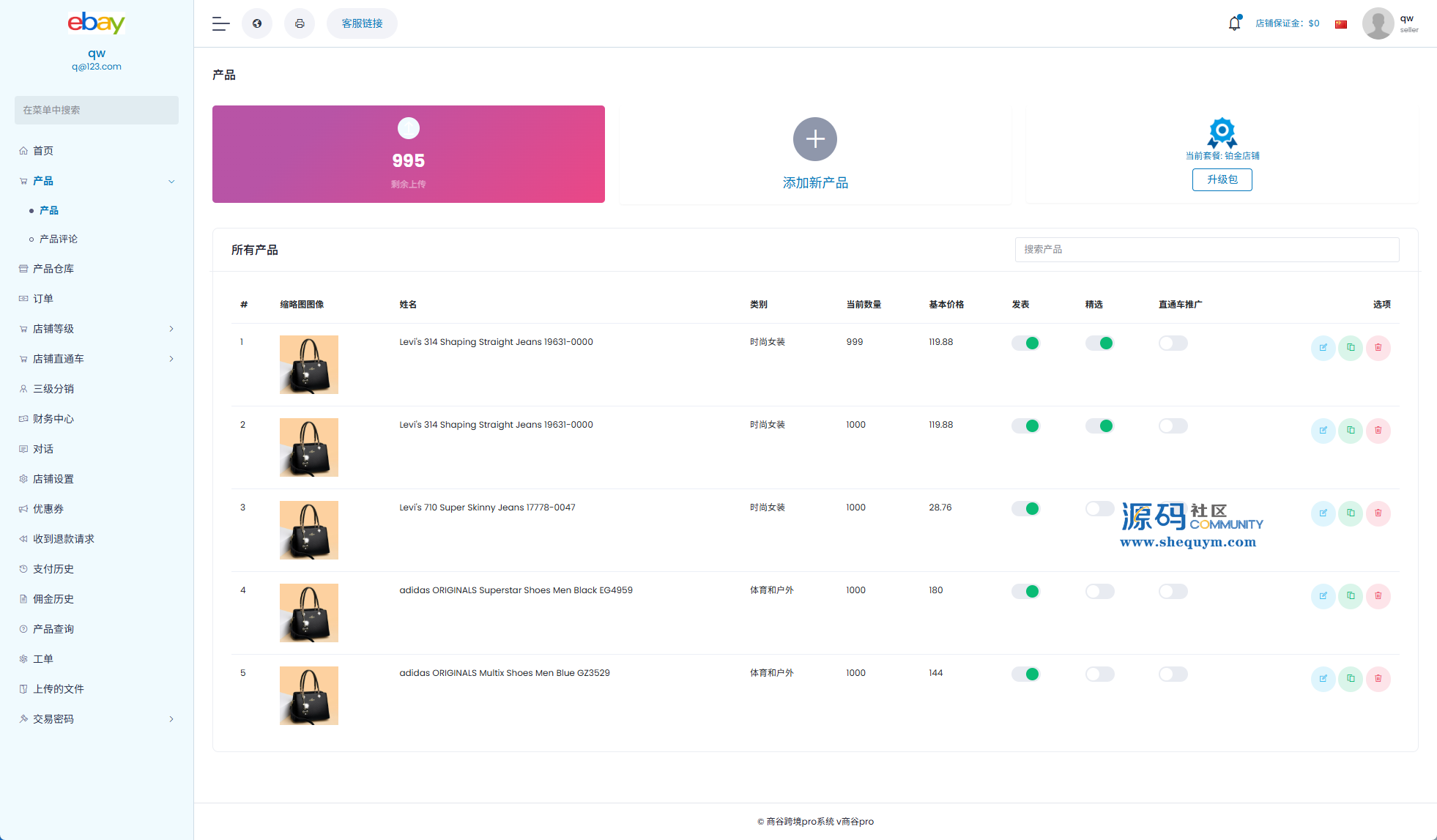
Task: Open 财务中心 in the sidebar
Action: pyautogui.click(x=53, y=419)
